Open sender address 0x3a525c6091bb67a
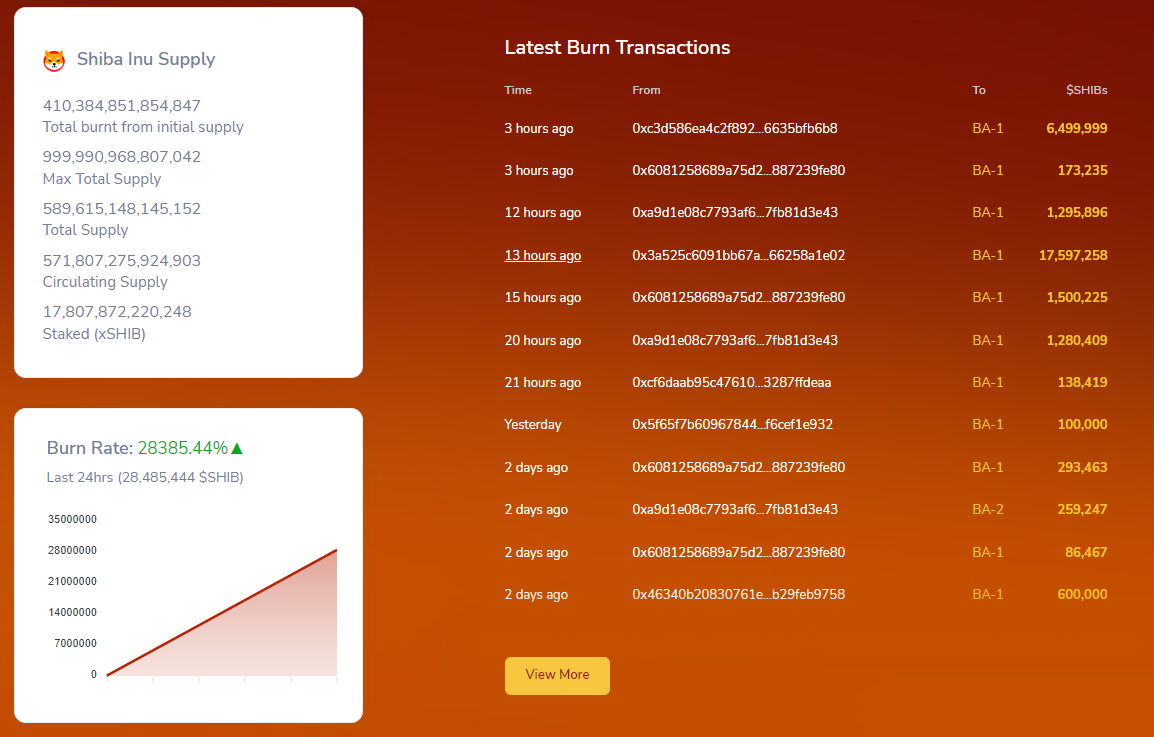 [738, 255]
